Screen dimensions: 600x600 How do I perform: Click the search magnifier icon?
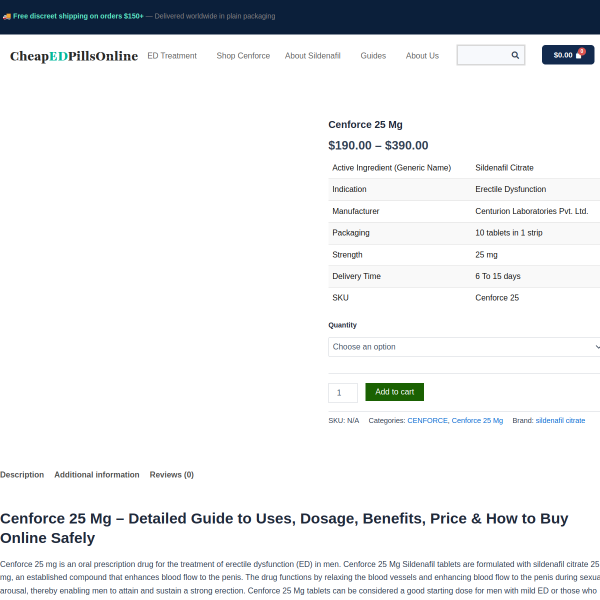tap(515, 55)
